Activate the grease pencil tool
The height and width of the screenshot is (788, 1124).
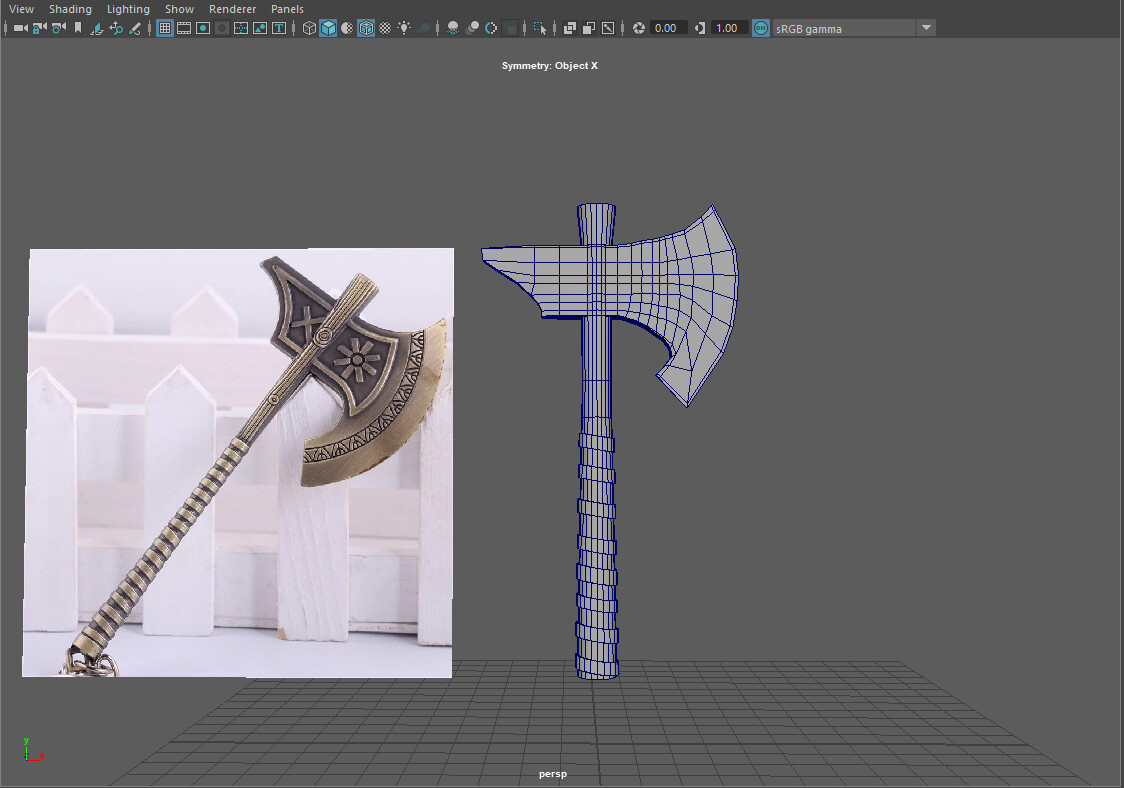[x=135, y=28]
